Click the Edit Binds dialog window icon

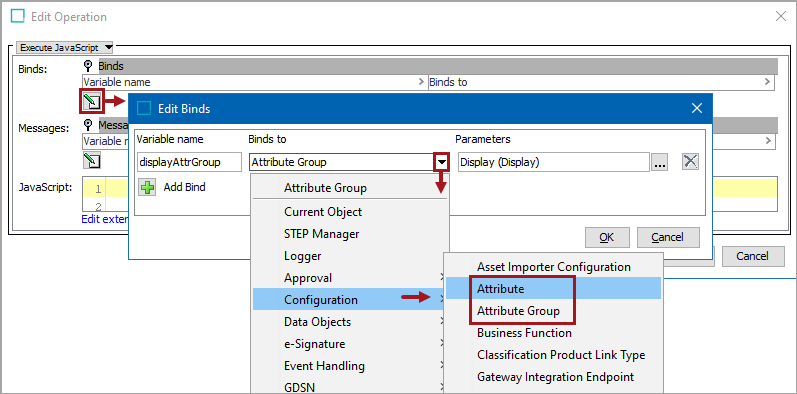[x=144, y=108]
